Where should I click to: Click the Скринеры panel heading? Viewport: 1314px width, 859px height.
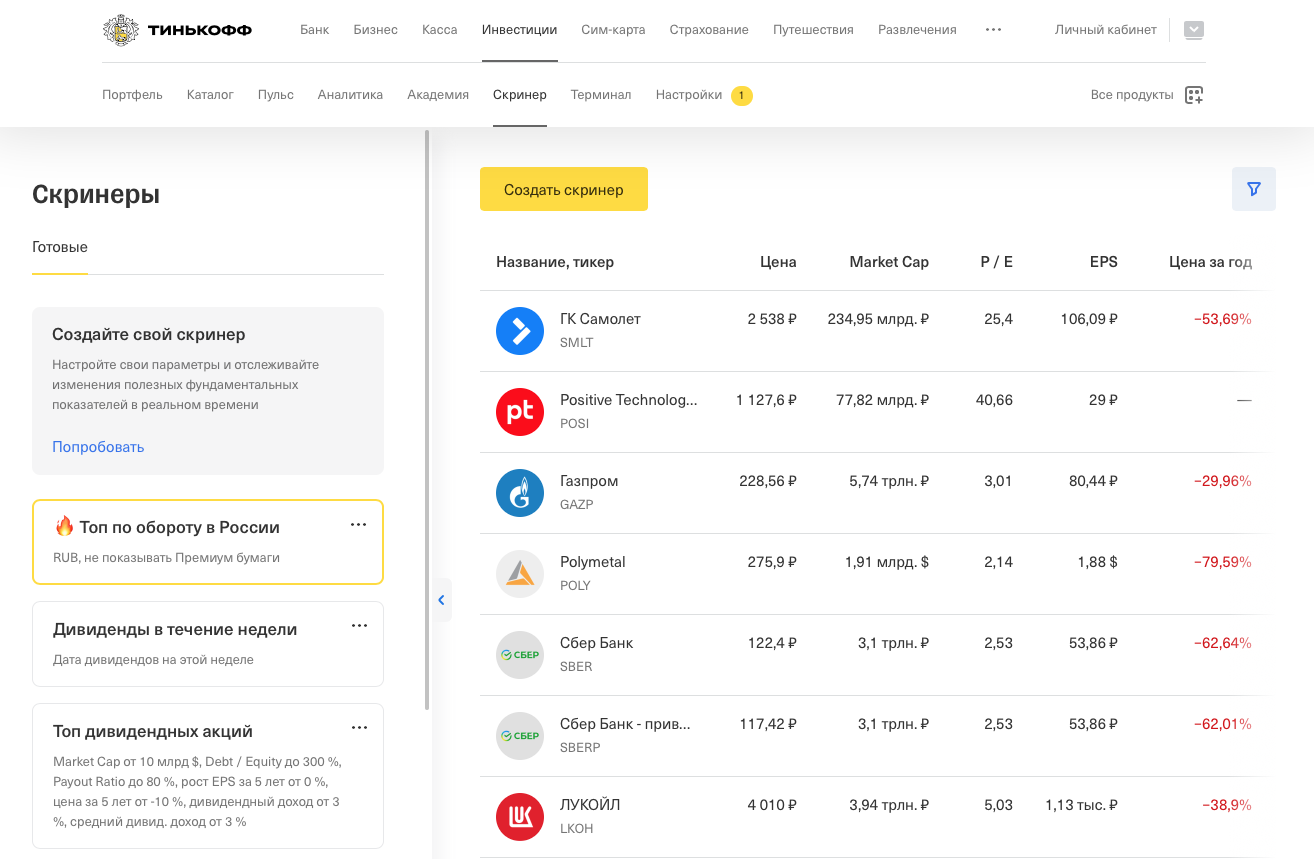96,194
